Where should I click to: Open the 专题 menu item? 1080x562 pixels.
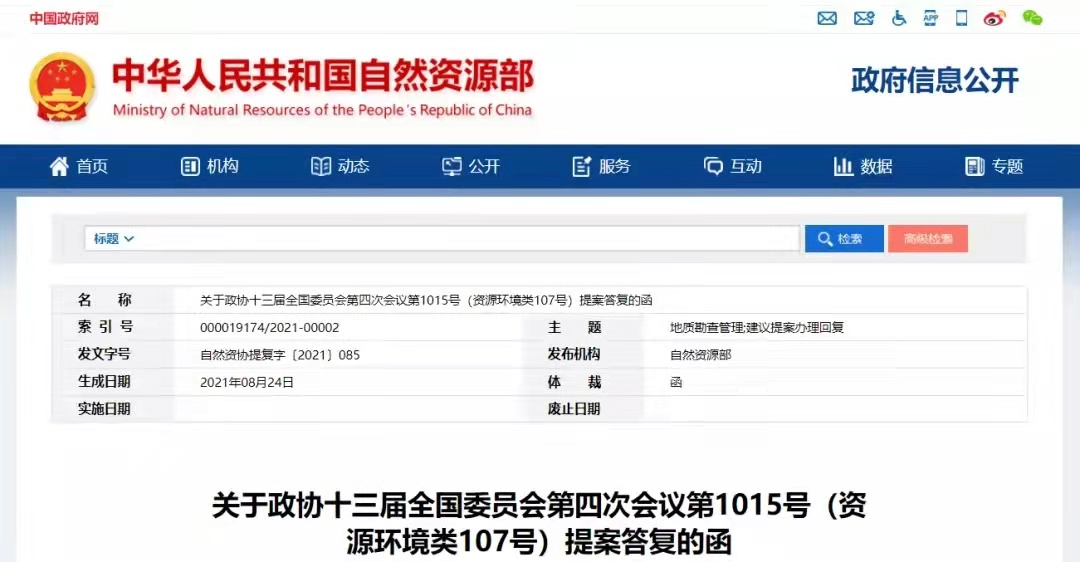coord(1007,166)
